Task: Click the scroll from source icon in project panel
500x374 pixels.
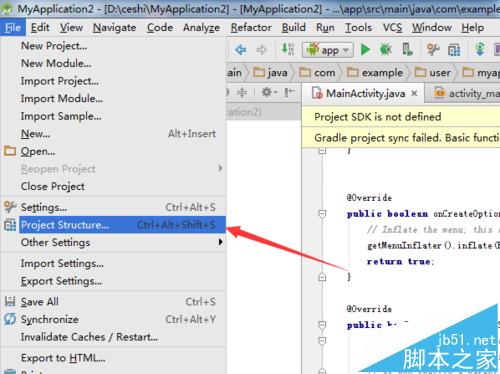Action: click(242, 92)
